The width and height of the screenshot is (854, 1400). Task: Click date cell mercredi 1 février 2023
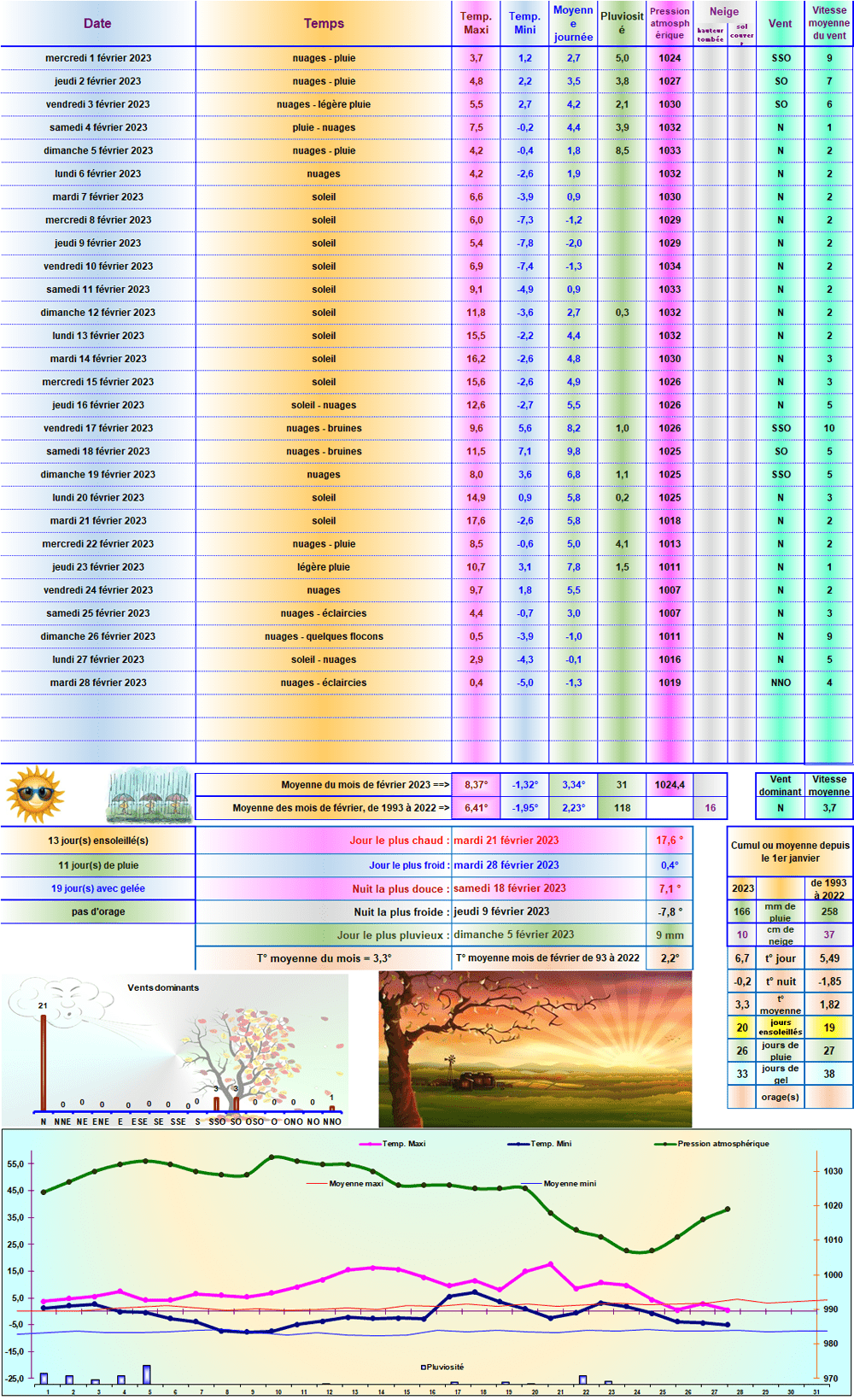(98, 58)
